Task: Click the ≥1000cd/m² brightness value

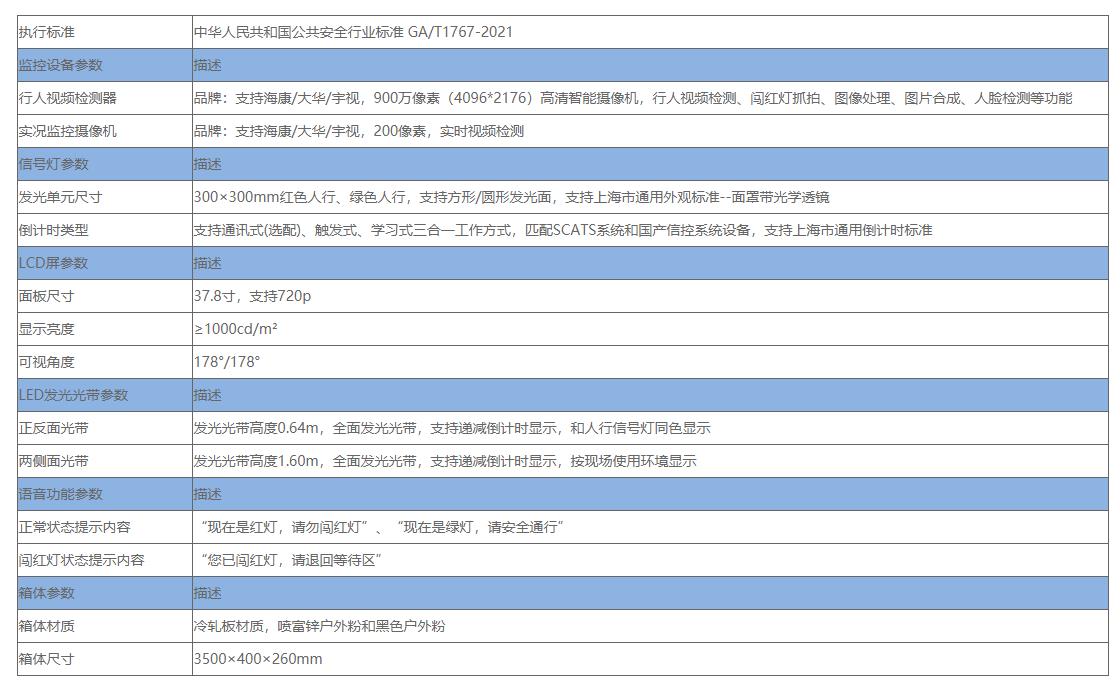Action: click(x=236, y=329)
